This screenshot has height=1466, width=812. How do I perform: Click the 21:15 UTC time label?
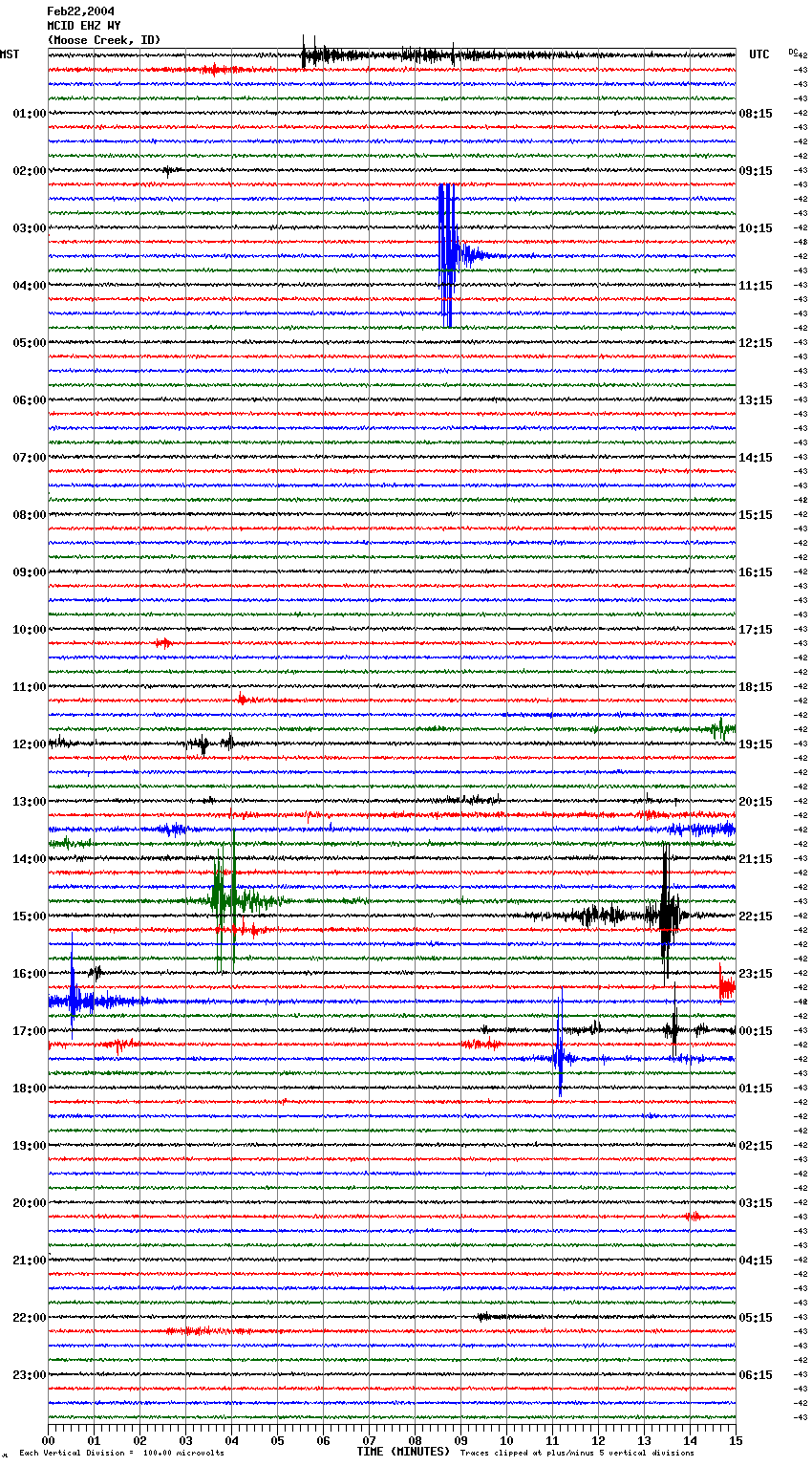[756, 859]
